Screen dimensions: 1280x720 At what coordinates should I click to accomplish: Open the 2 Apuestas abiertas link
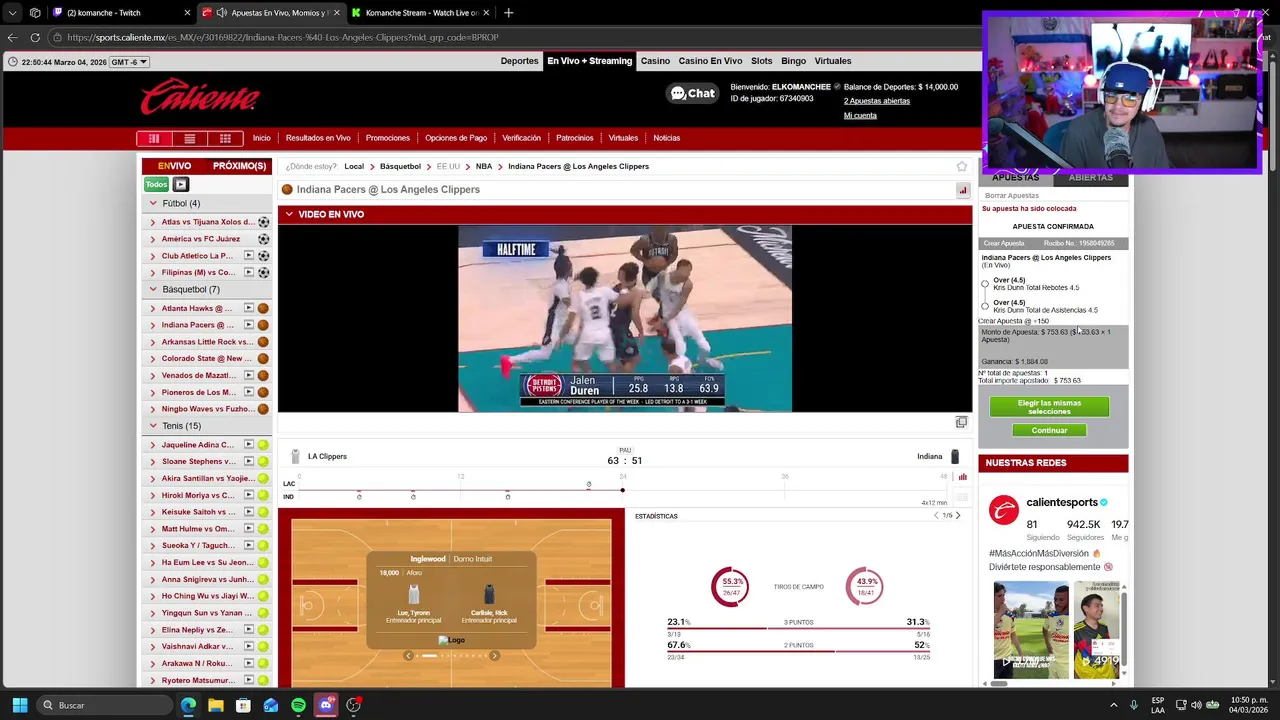click(877, 101)
